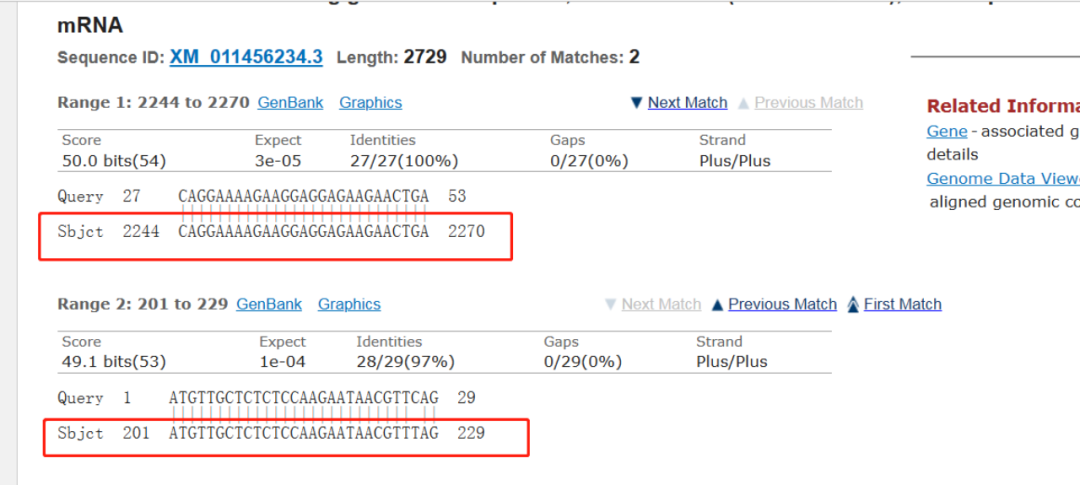Select the Range 2: 201 to 229 heading
Image resolution: width=1080 pixels, height=485 pixels.
[x=143, y=305]
